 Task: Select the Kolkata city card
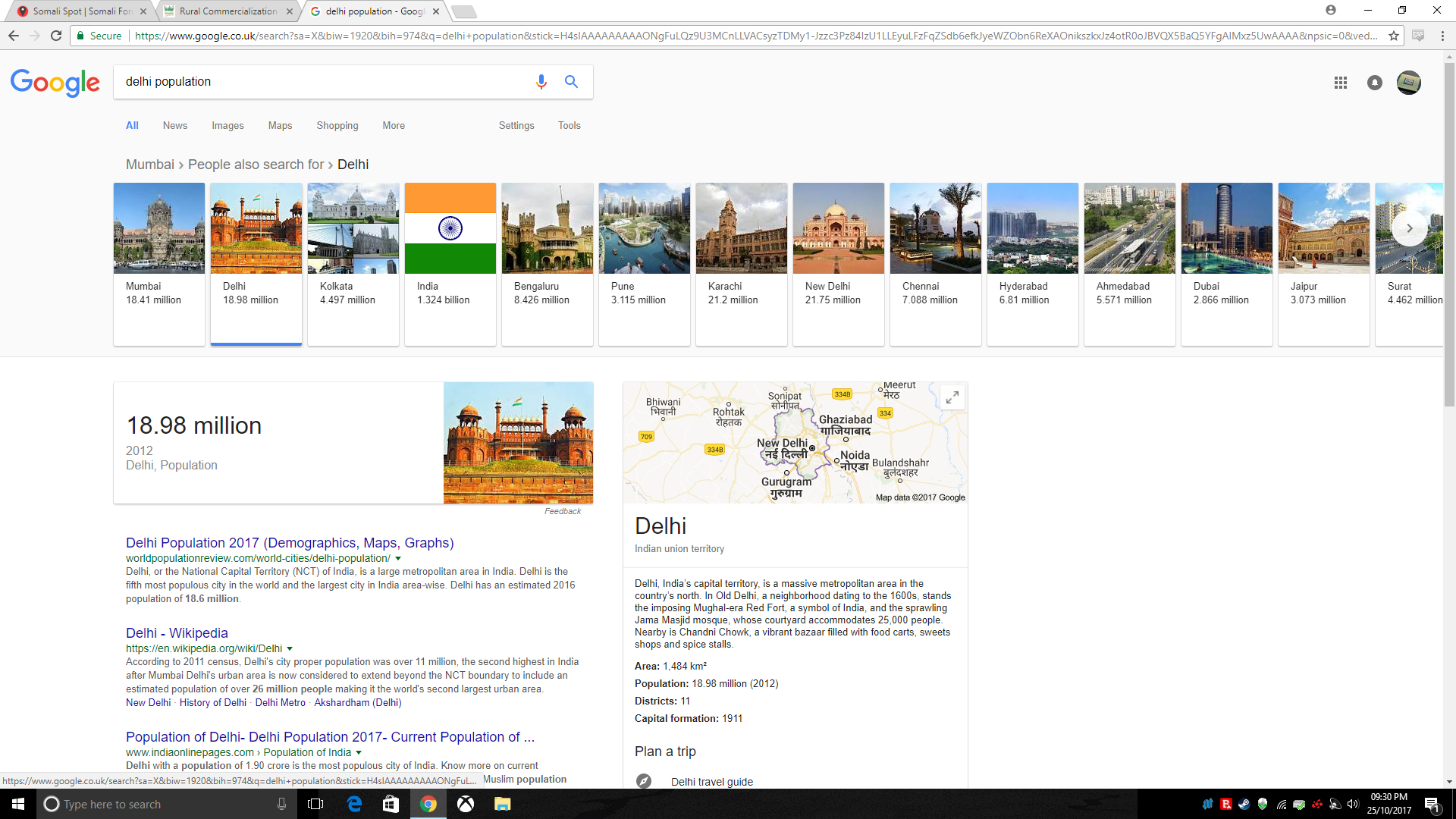(x=353, y=264)
